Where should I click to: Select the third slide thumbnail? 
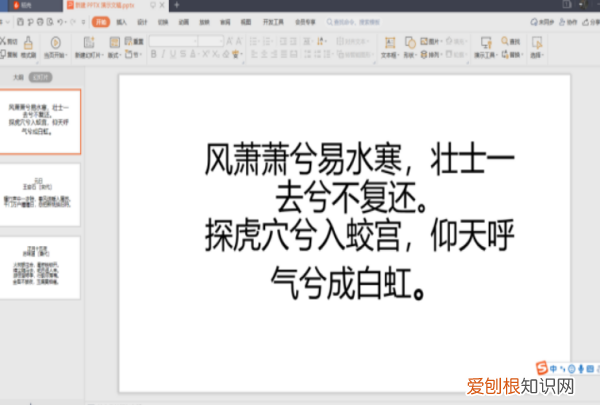(40, 268)
